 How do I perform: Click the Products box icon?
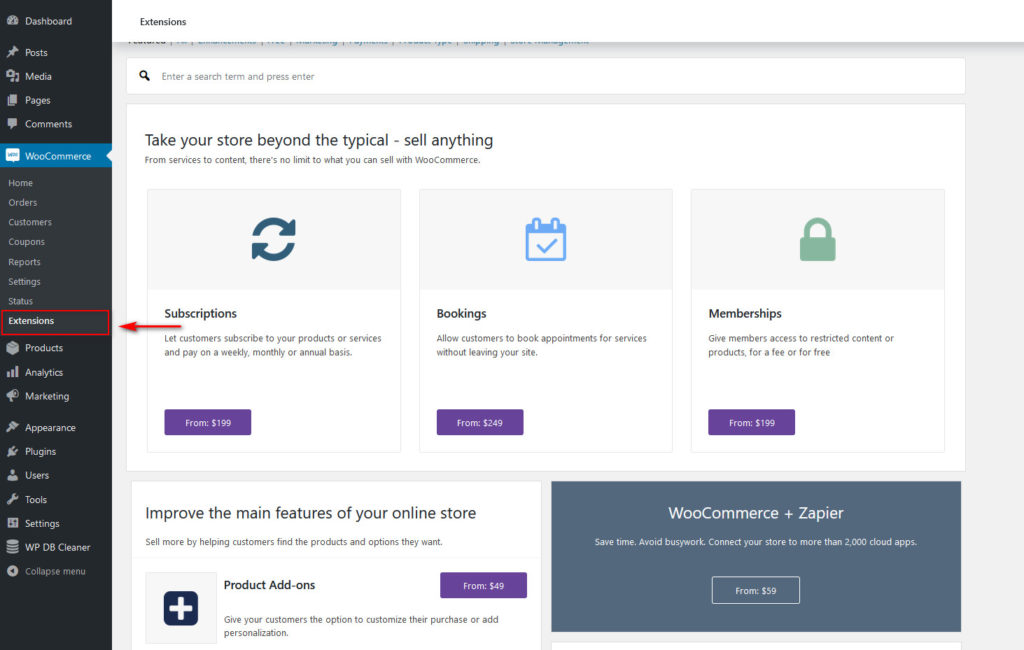(x=12, y=348)
